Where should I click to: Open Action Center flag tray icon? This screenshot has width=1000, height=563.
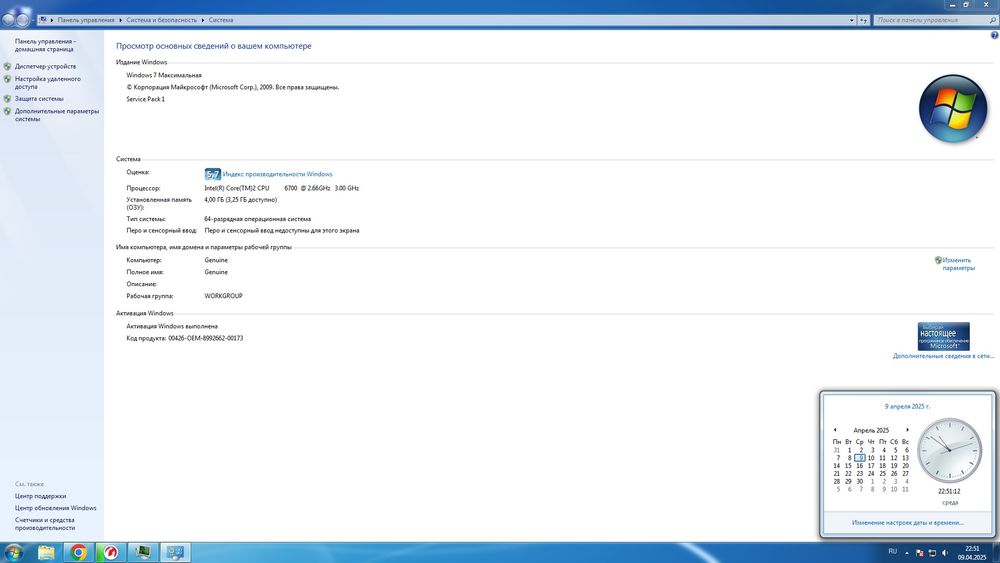[920, 553]
